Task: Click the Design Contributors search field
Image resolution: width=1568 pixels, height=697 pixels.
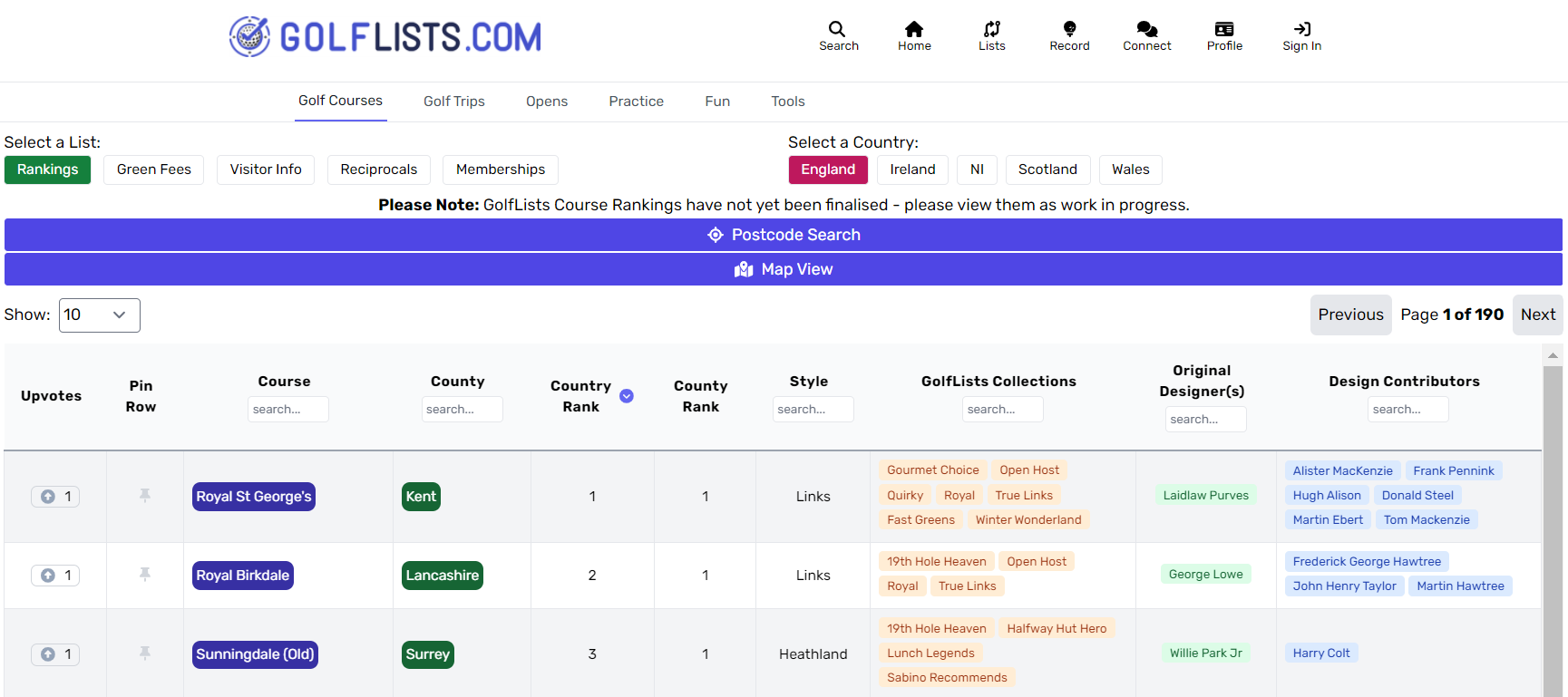Action: (x=1408, y=410)
